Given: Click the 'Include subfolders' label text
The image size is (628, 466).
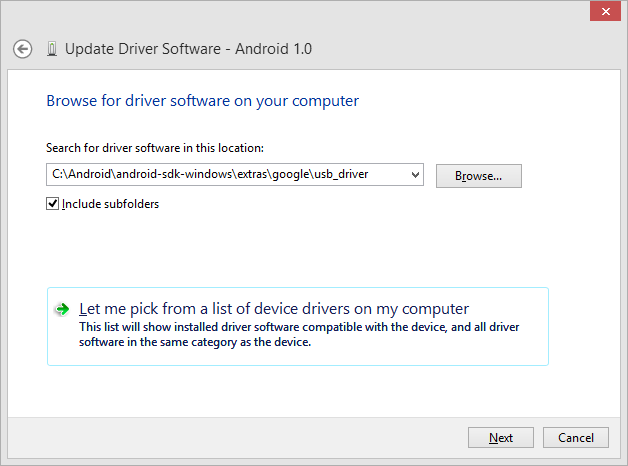Looking at the screenshot, I should [x=110, y=204].
